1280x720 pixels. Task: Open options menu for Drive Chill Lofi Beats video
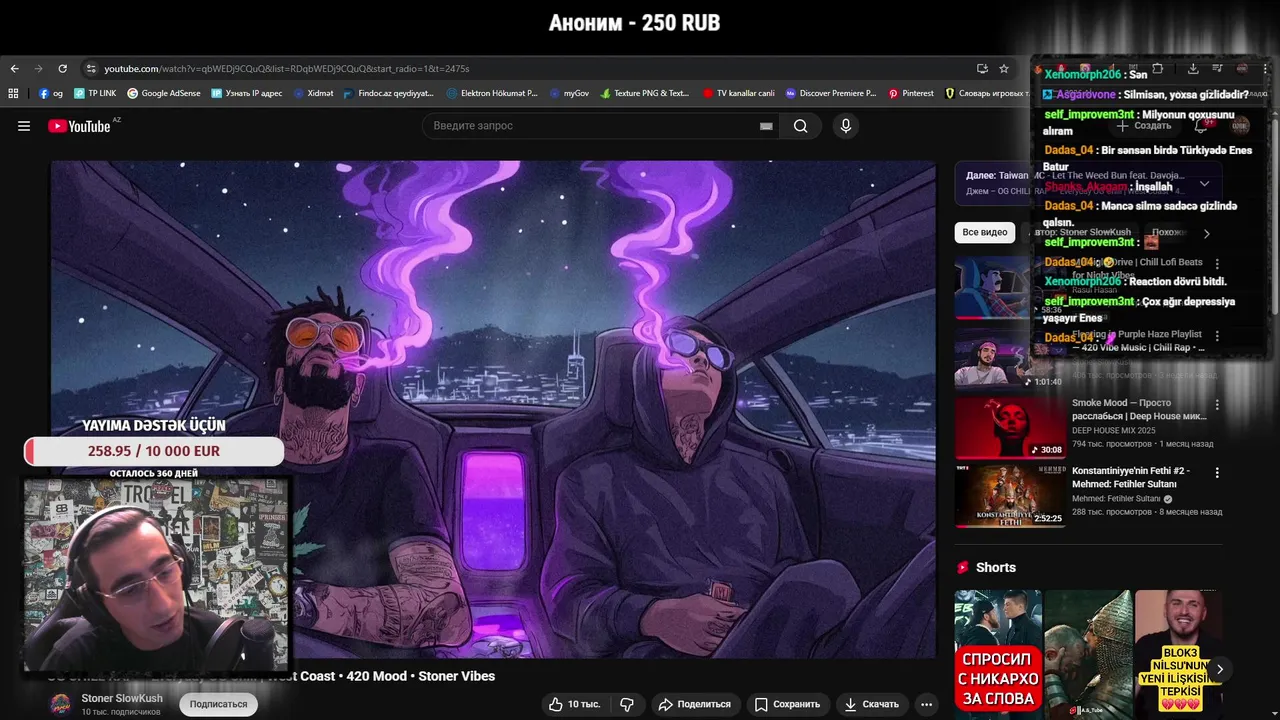pos(1217,263)
